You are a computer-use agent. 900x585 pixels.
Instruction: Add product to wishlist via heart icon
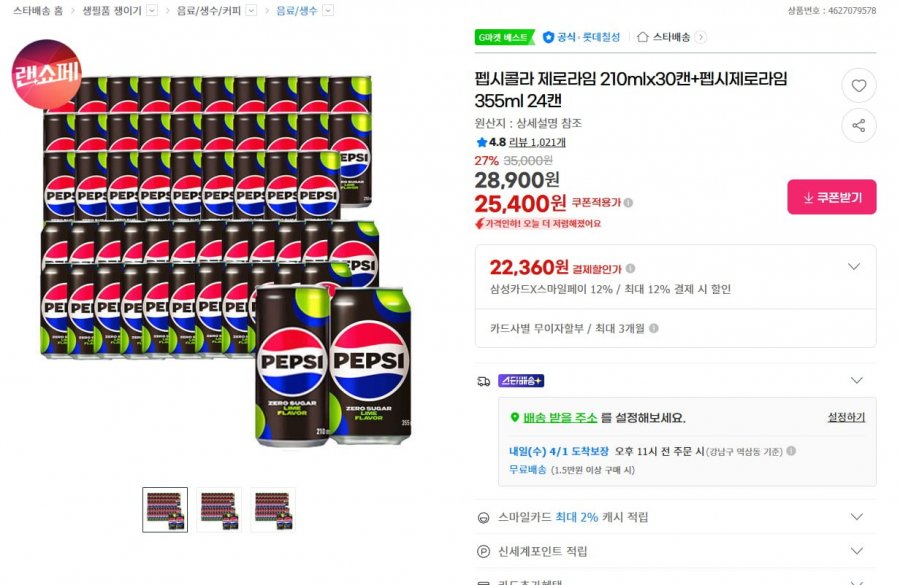tap(859, 86)
